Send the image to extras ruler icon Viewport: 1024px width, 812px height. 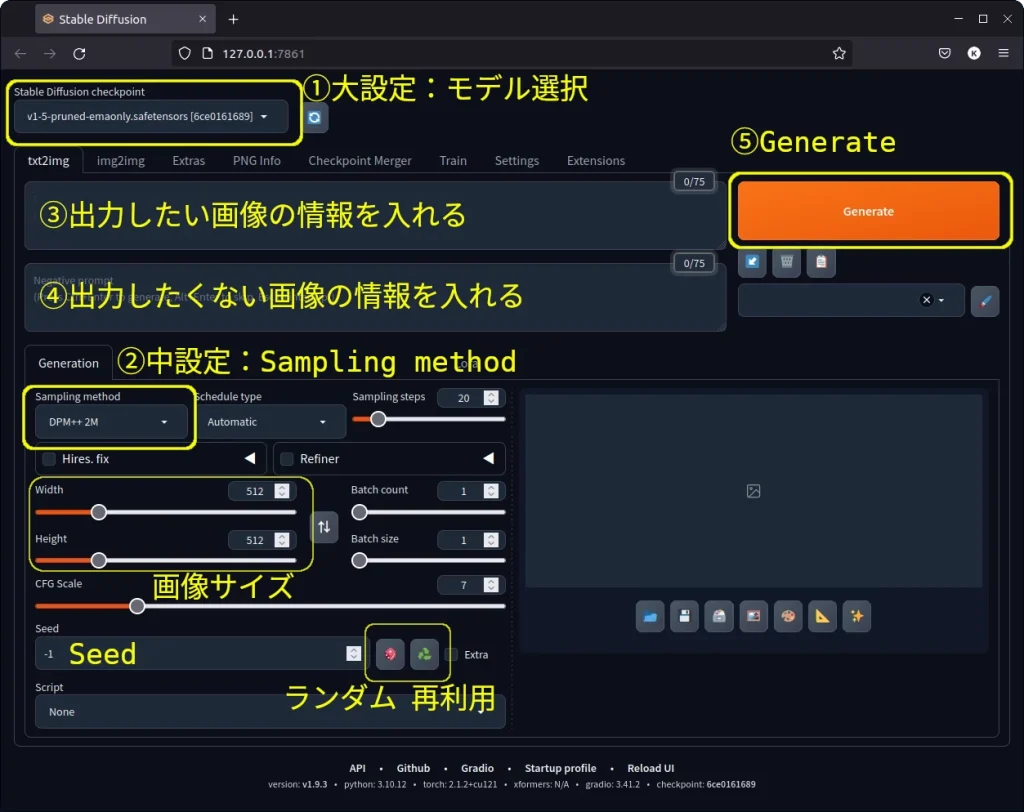pyautogui.click(x=822, y=616)
